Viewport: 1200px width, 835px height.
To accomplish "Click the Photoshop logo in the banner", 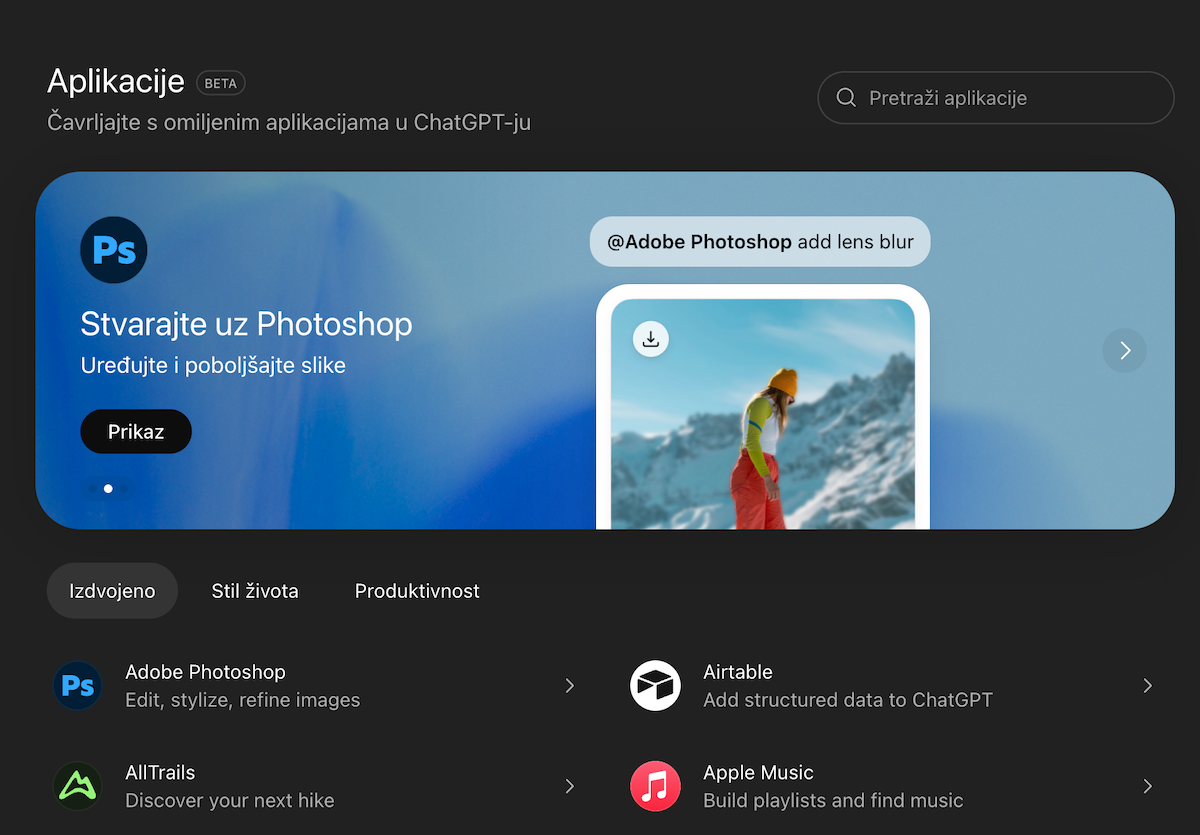I will pos(113,250).
